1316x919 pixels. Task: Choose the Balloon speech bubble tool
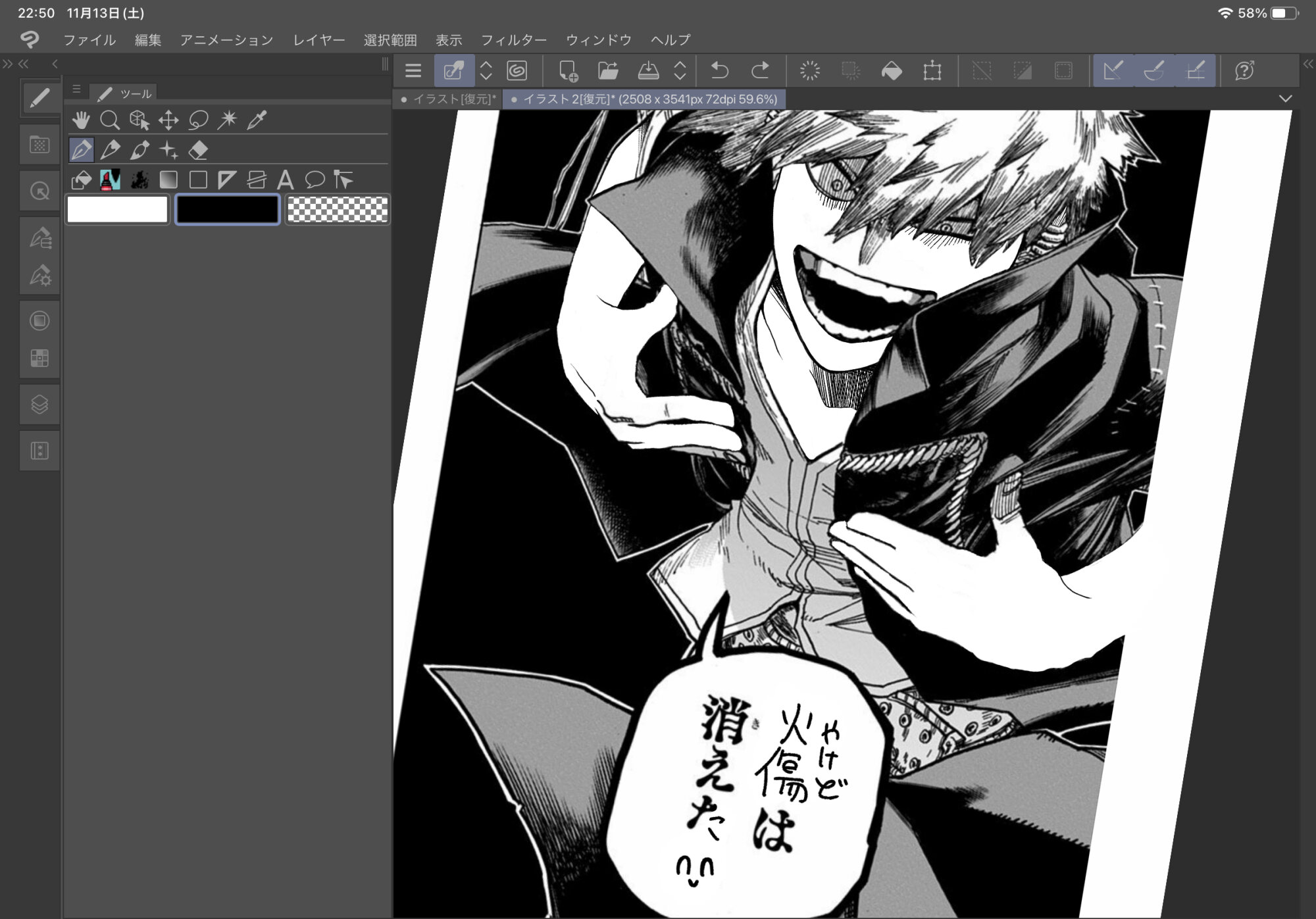tap(315, 180)
